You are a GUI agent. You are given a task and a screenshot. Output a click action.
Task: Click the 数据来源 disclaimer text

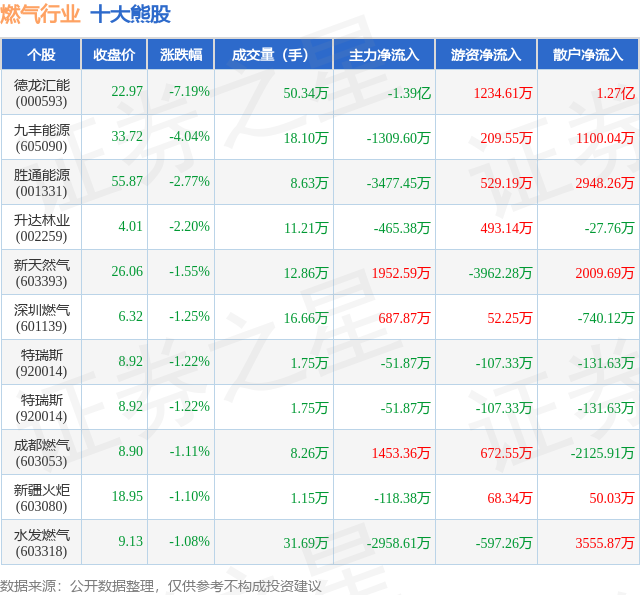[160, 586]
